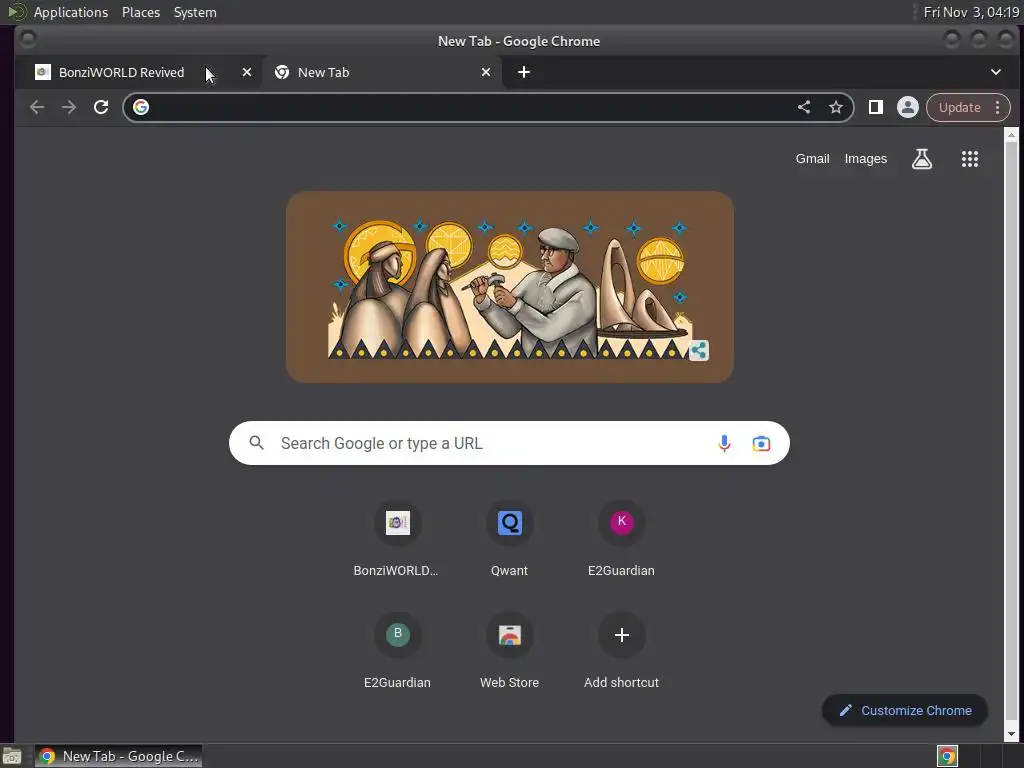Screen dimensions: 1024x768
Task: Open the Search Labs flask icon
Action: [921, 159]
